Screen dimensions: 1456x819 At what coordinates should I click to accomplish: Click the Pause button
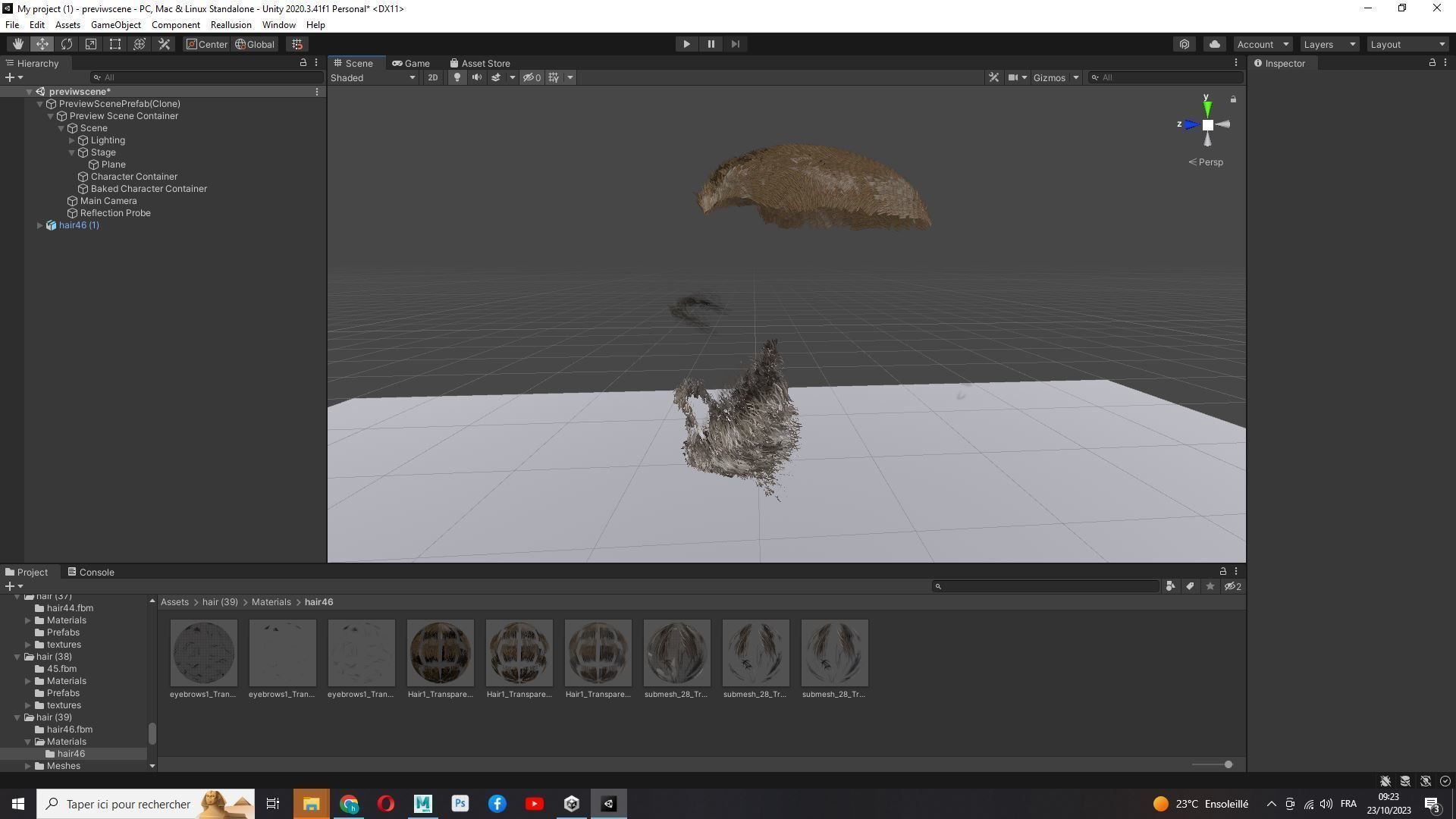coord(711,44)
